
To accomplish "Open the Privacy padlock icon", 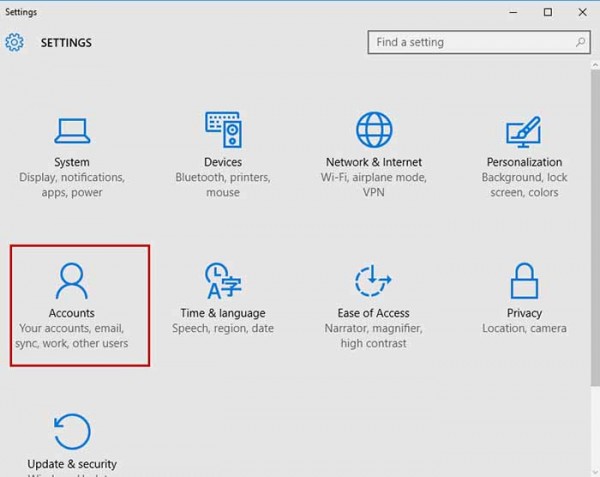I will (524, 281).
